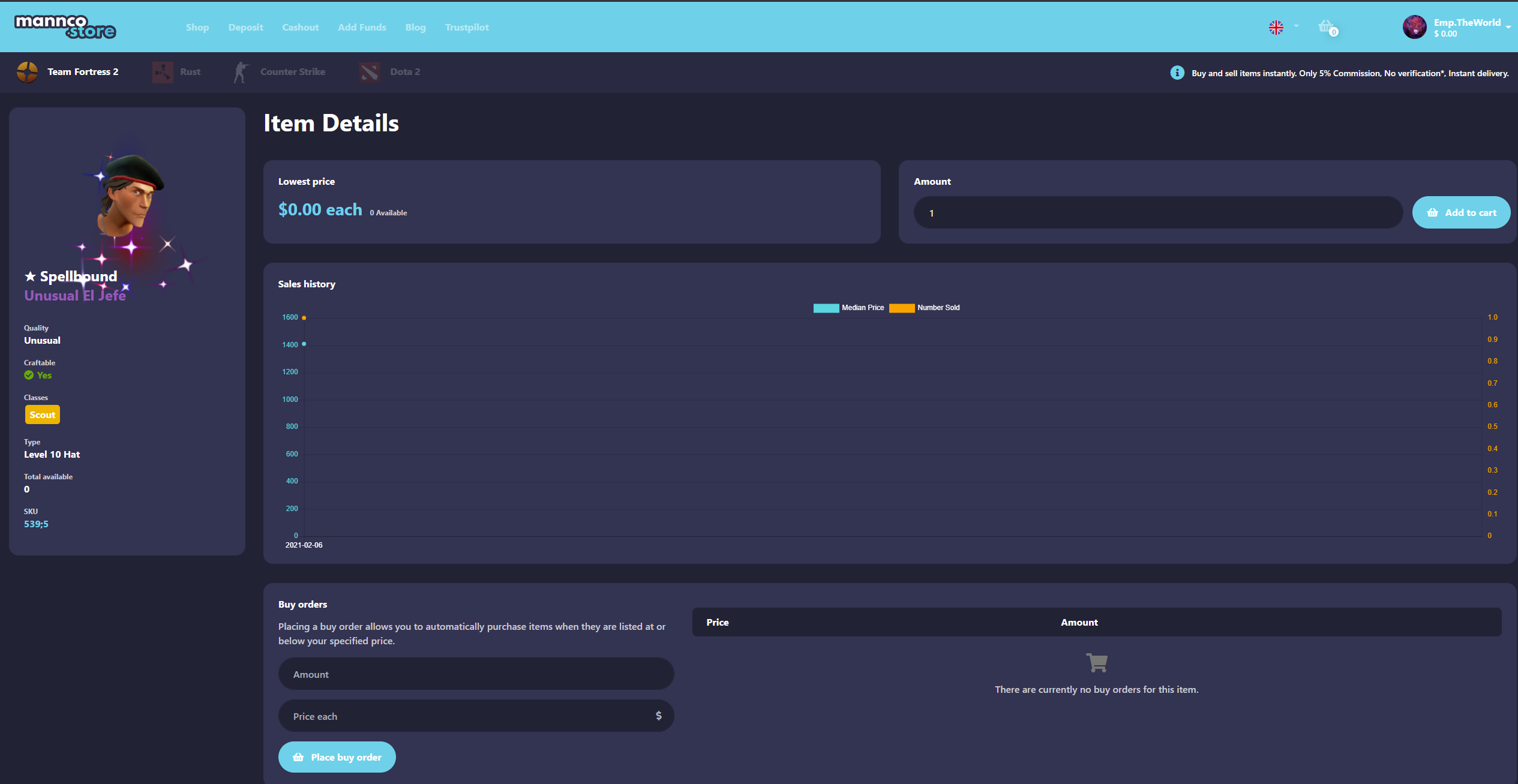Click the teal Median Price data point
This screenshot has width=1518, height=784.
coord(304,344)
